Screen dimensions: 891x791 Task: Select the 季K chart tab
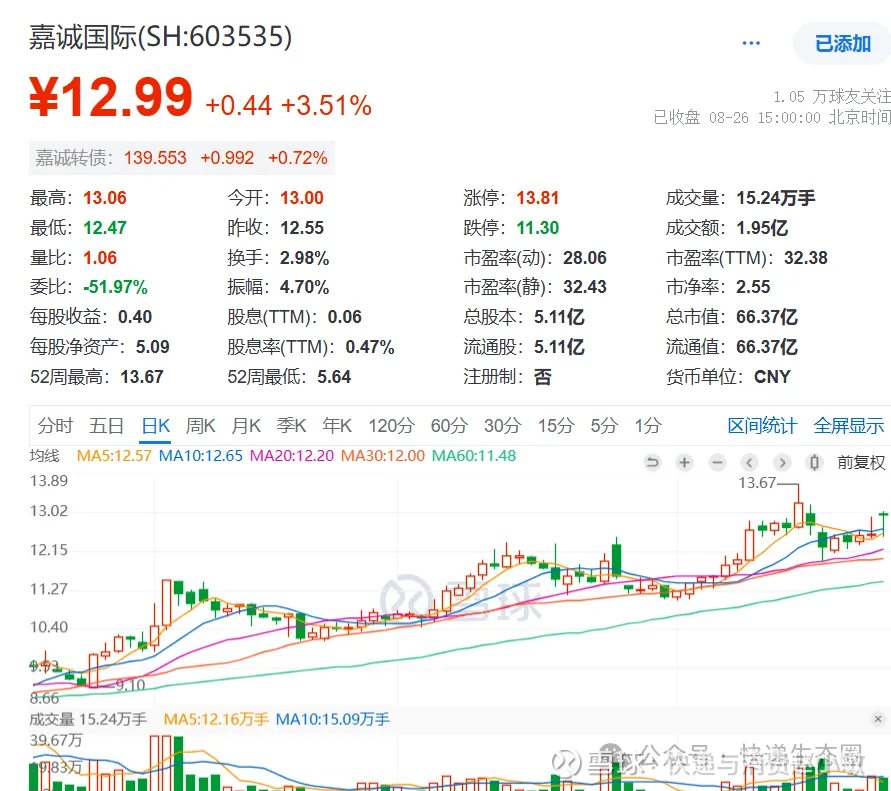tap(292, 425)
